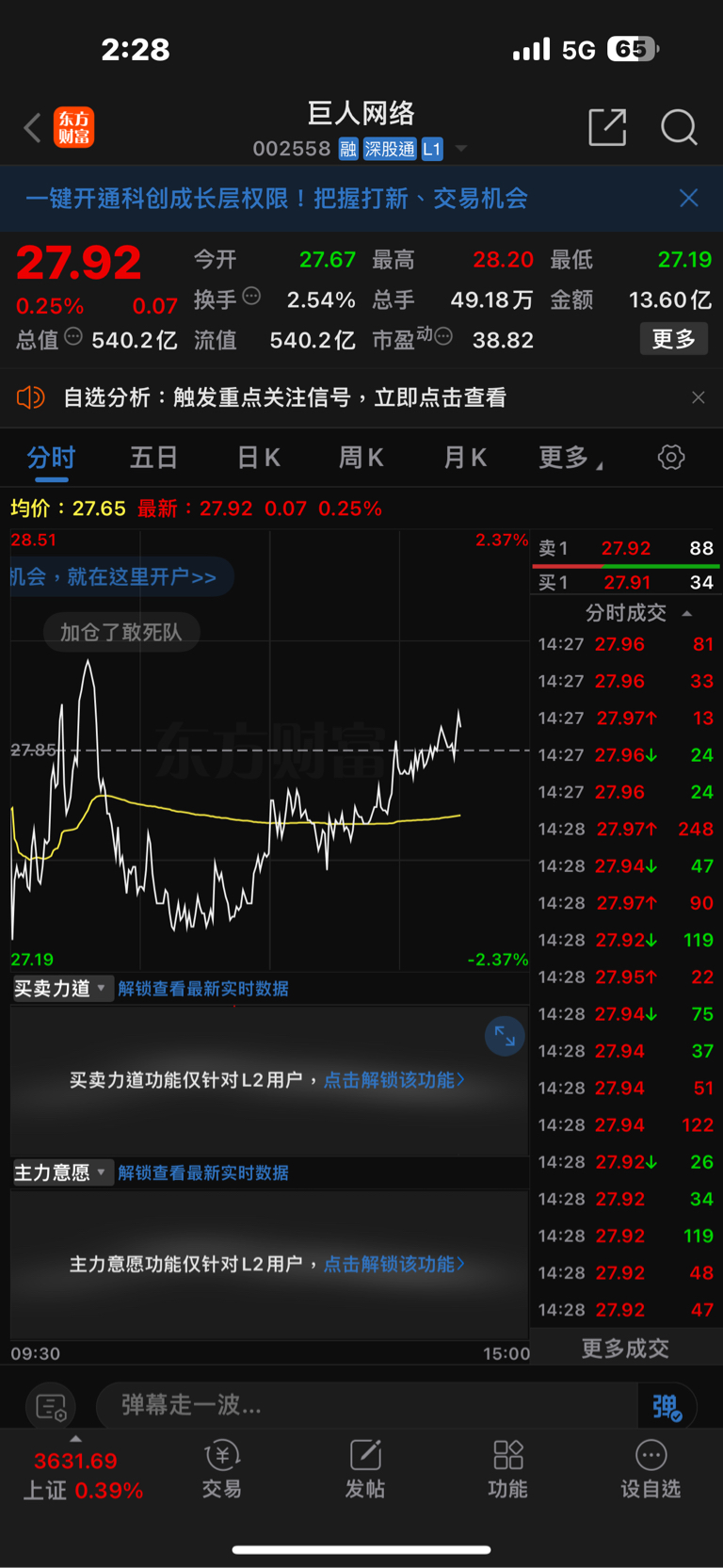Tap the 卖1 27.92 quote row
The image size is (723, 1568).
pyautogui.click(x=626, y=548)
